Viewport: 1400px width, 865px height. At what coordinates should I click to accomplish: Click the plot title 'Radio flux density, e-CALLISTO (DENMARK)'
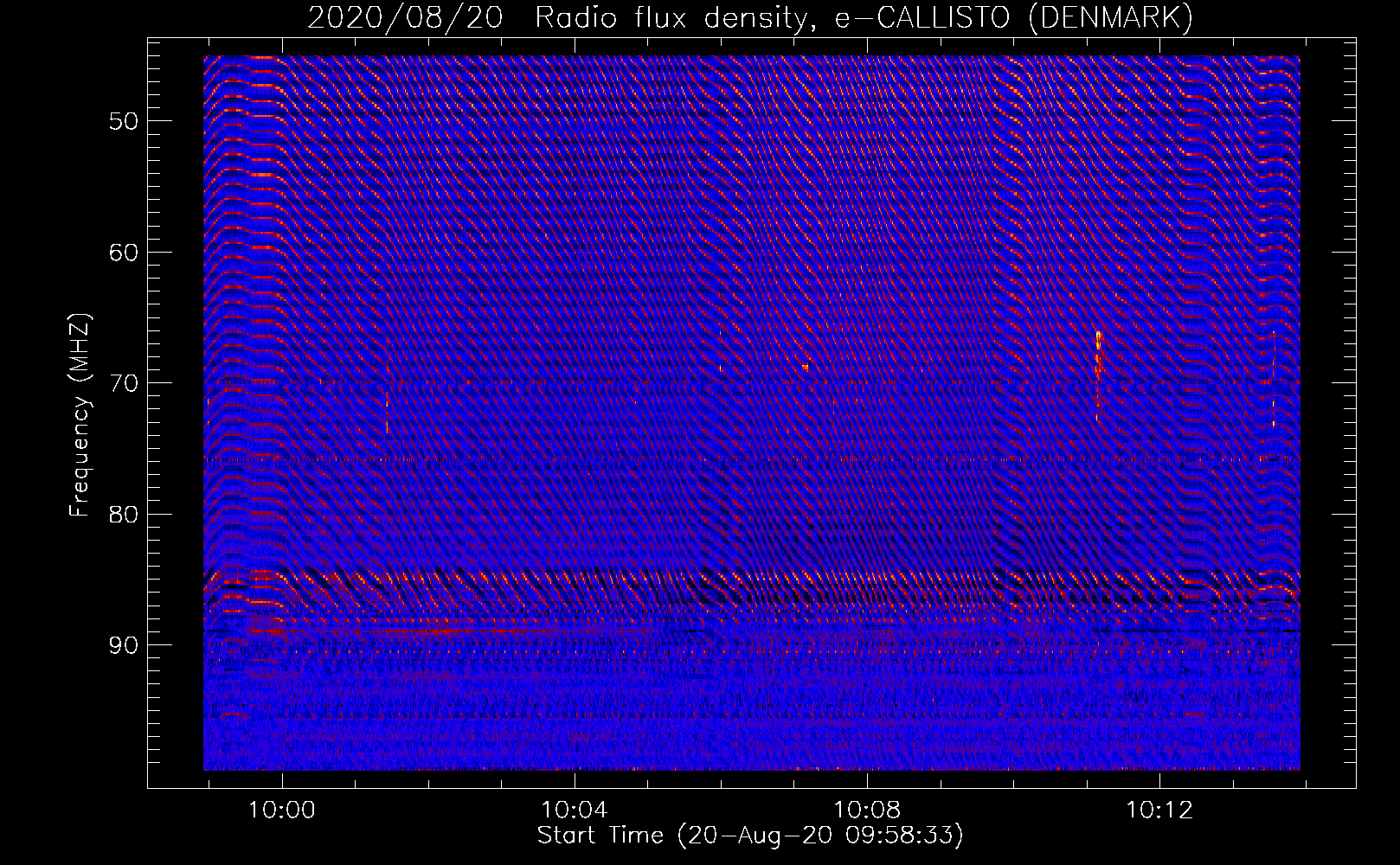(x=864, y=17)
